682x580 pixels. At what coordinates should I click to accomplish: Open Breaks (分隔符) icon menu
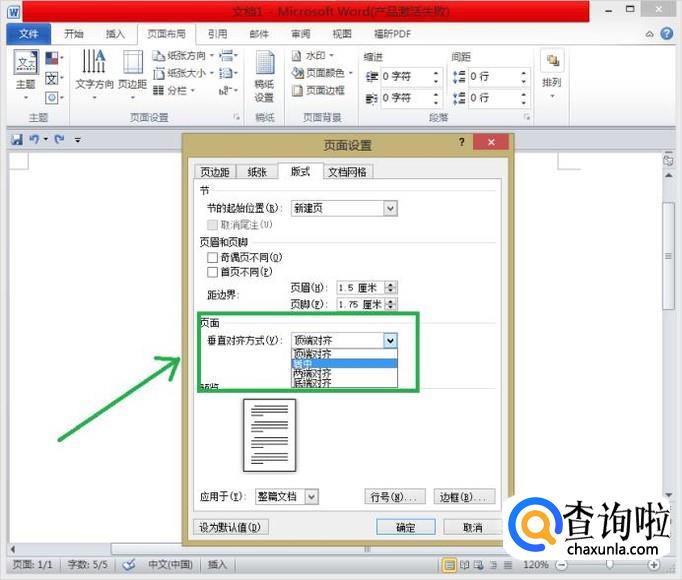tap(228, 56)
